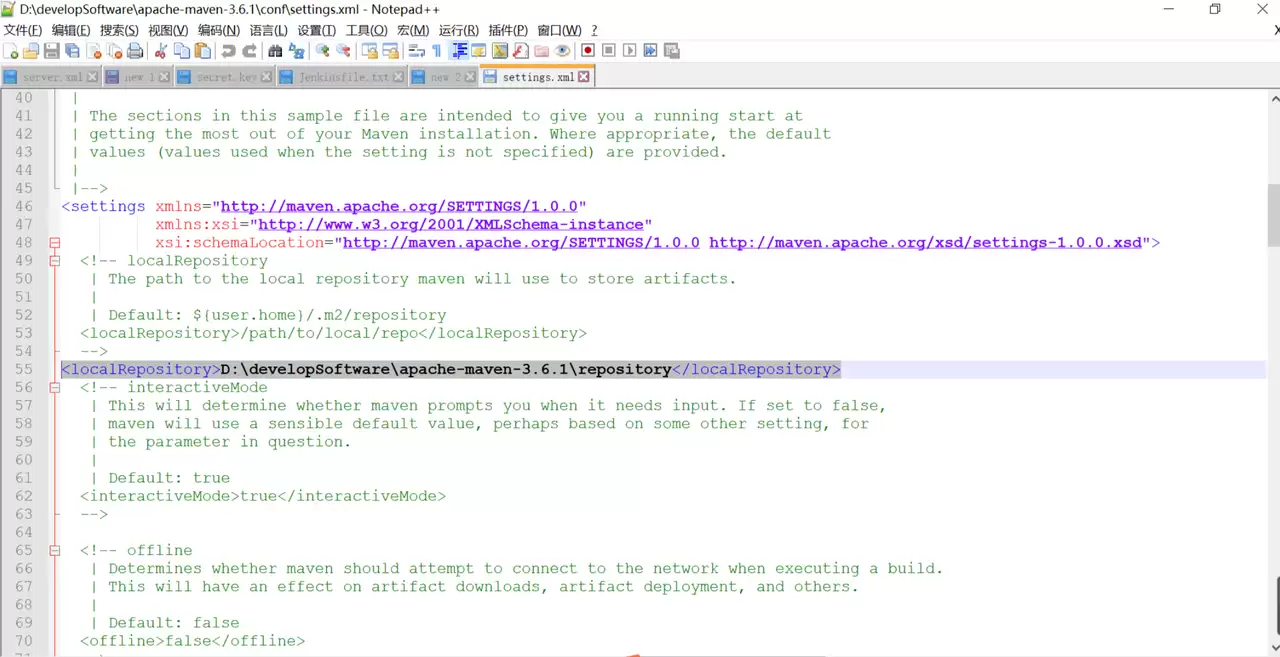This screenshot has height=657, width=1280.
Task: Start recording a macro
Action: click(588, 51)
